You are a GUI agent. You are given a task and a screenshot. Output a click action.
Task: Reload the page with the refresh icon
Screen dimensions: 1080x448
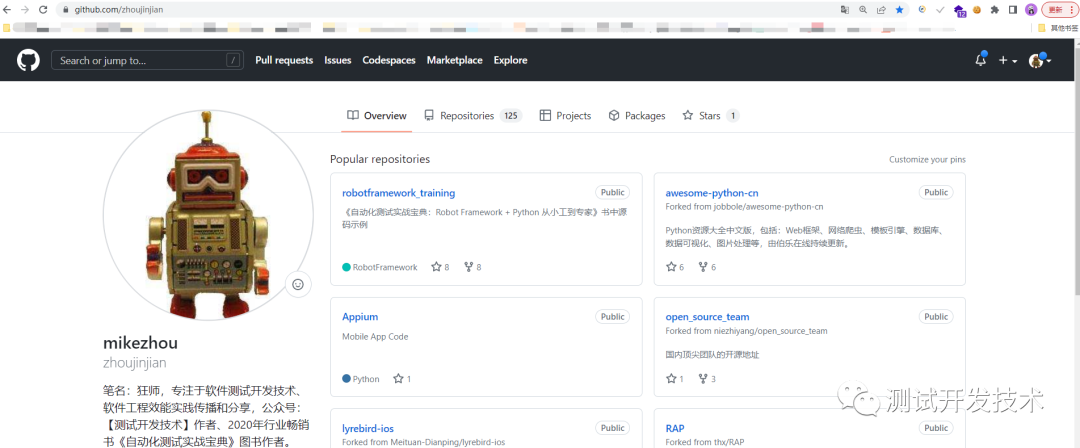[x=43, y=10]
